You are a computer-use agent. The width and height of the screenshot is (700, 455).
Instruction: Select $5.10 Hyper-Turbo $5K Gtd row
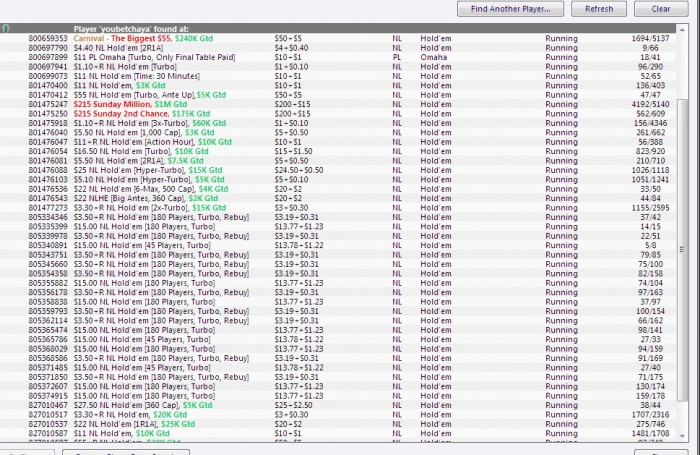[x=338, y=179]
